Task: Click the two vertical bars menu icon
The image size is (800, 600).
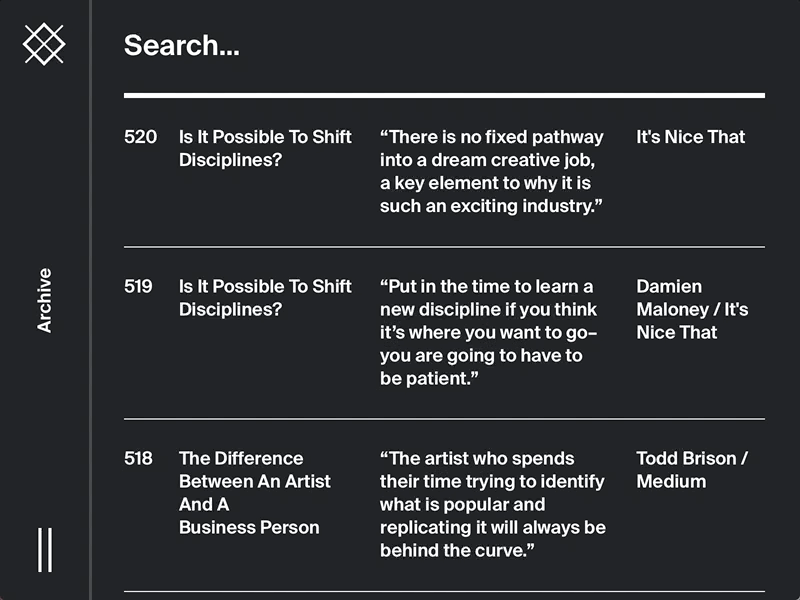Action: (x=44, y=550)
